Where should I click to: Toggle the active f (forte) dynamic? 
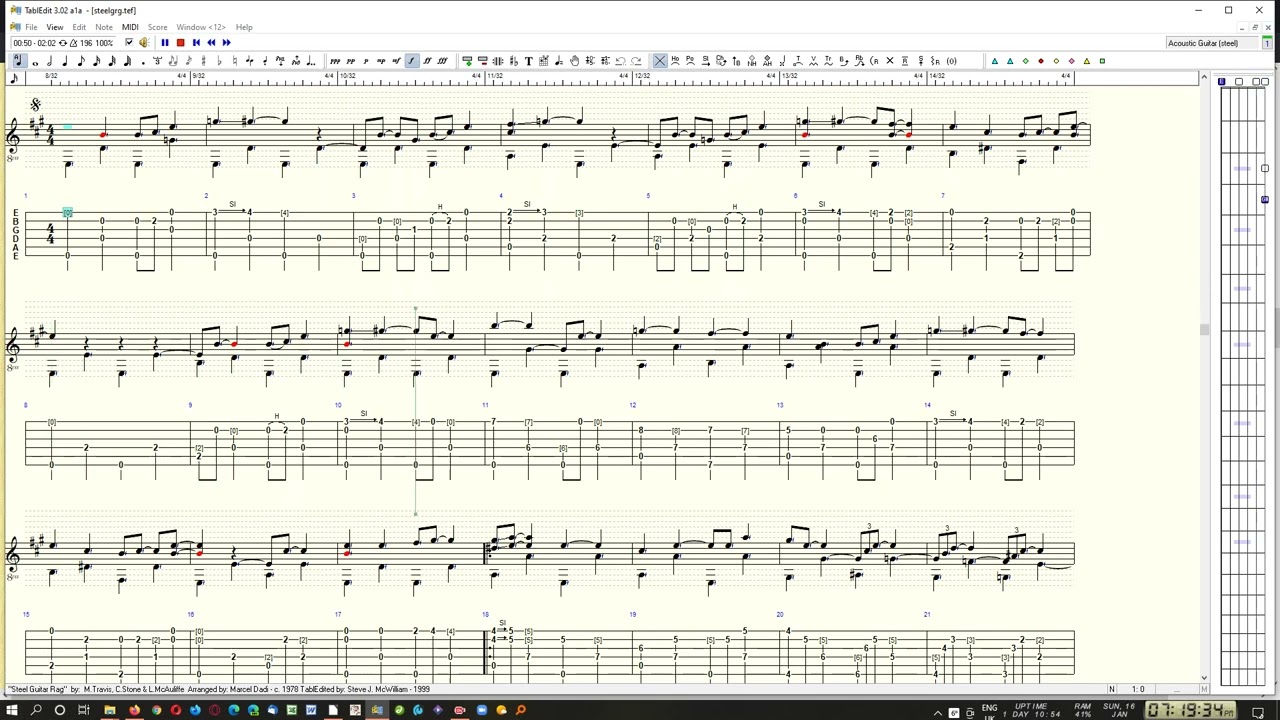pos(411,61)
